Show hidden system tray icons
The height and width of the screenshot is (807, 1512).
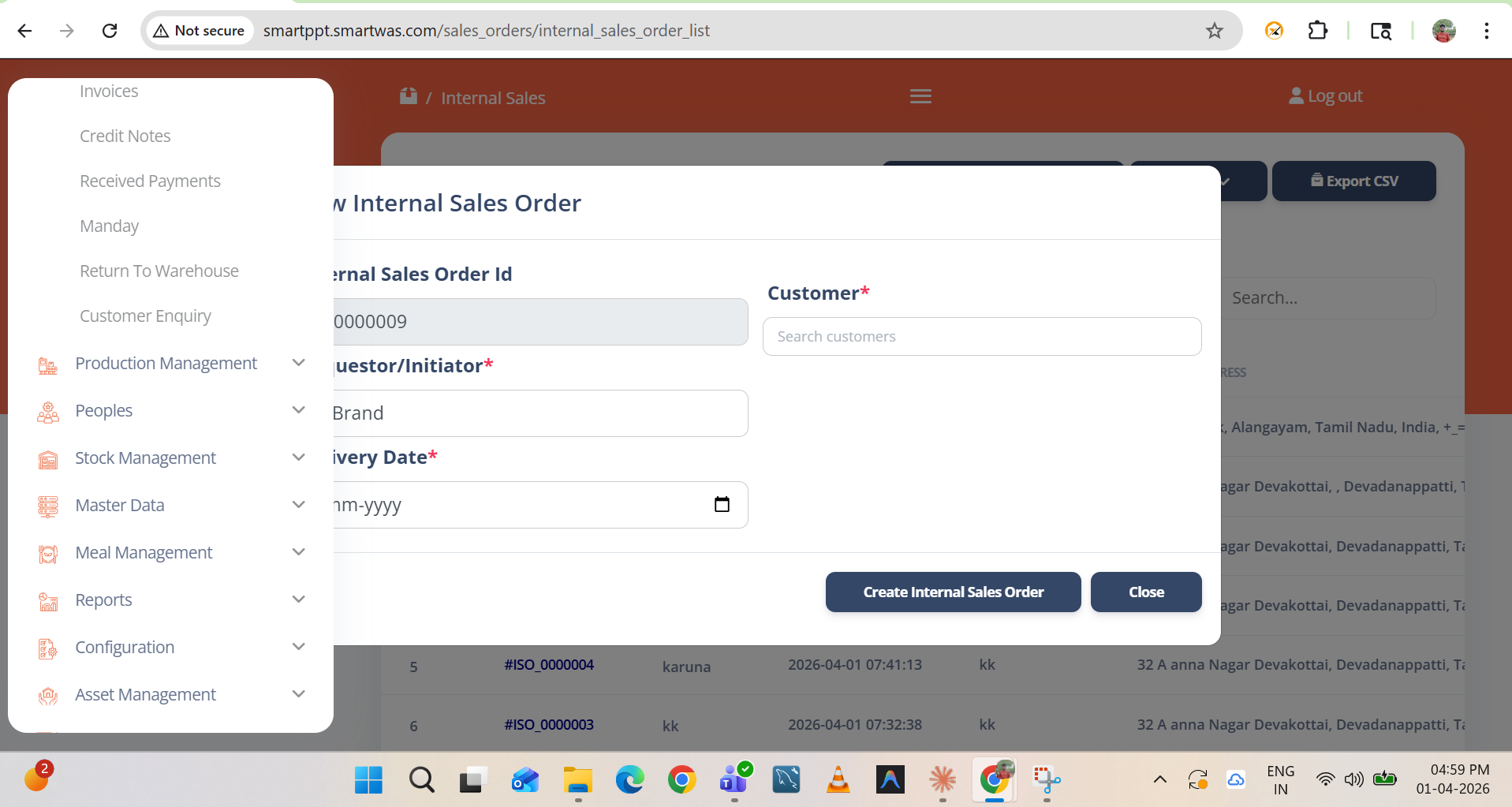click(x=1160, y=779)
